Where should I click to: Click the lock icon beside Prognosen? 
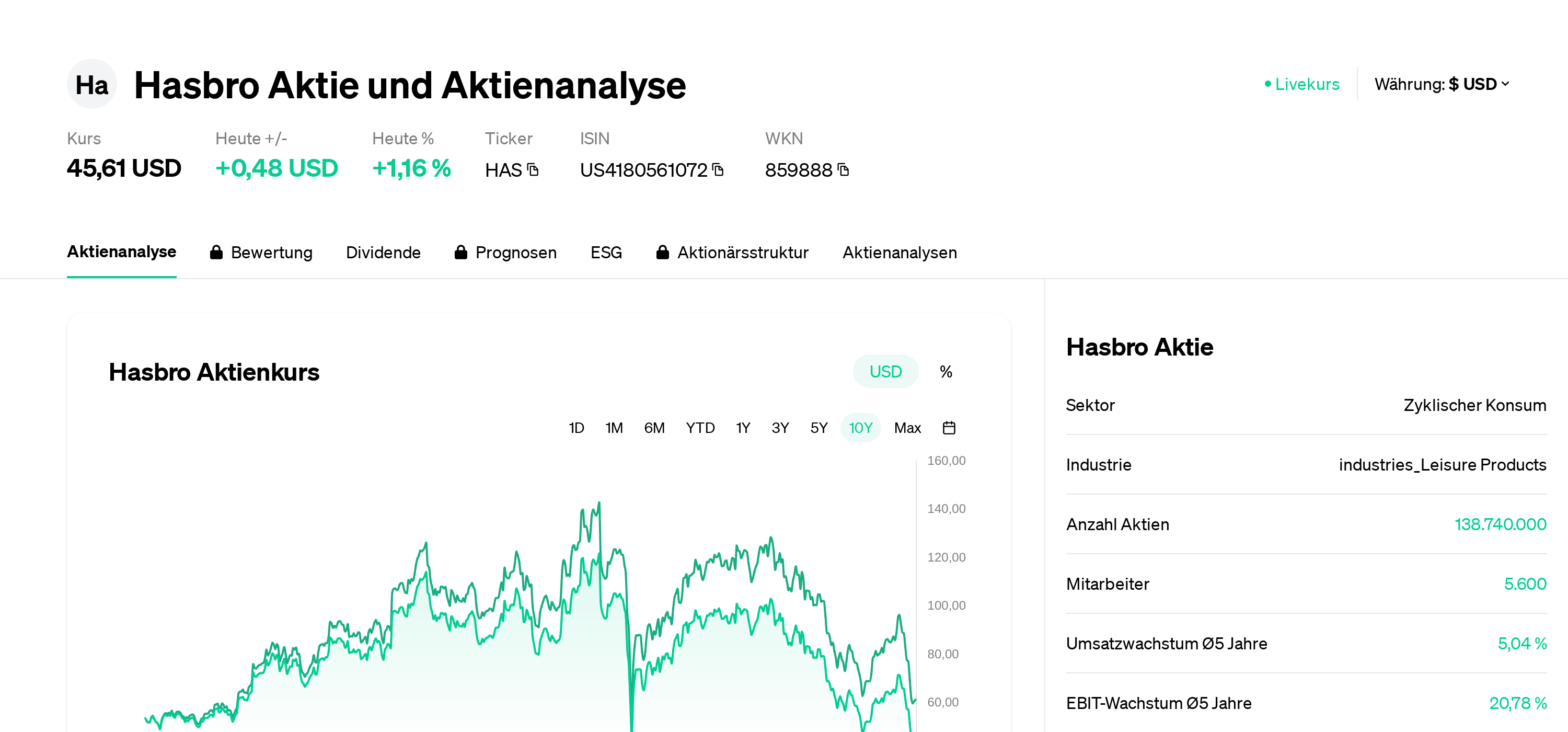pyautogui.click(x=461, y=252)
